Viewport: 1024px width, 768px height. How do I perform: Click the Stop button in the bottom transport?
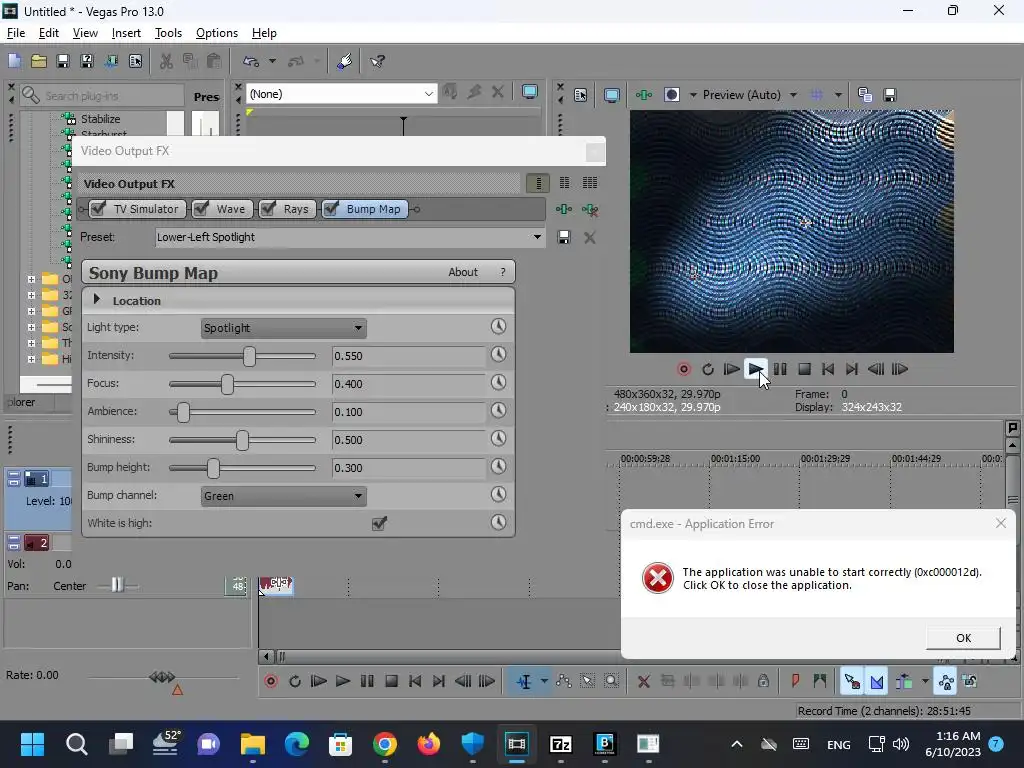pyautogui.click(x=392, y=682)
